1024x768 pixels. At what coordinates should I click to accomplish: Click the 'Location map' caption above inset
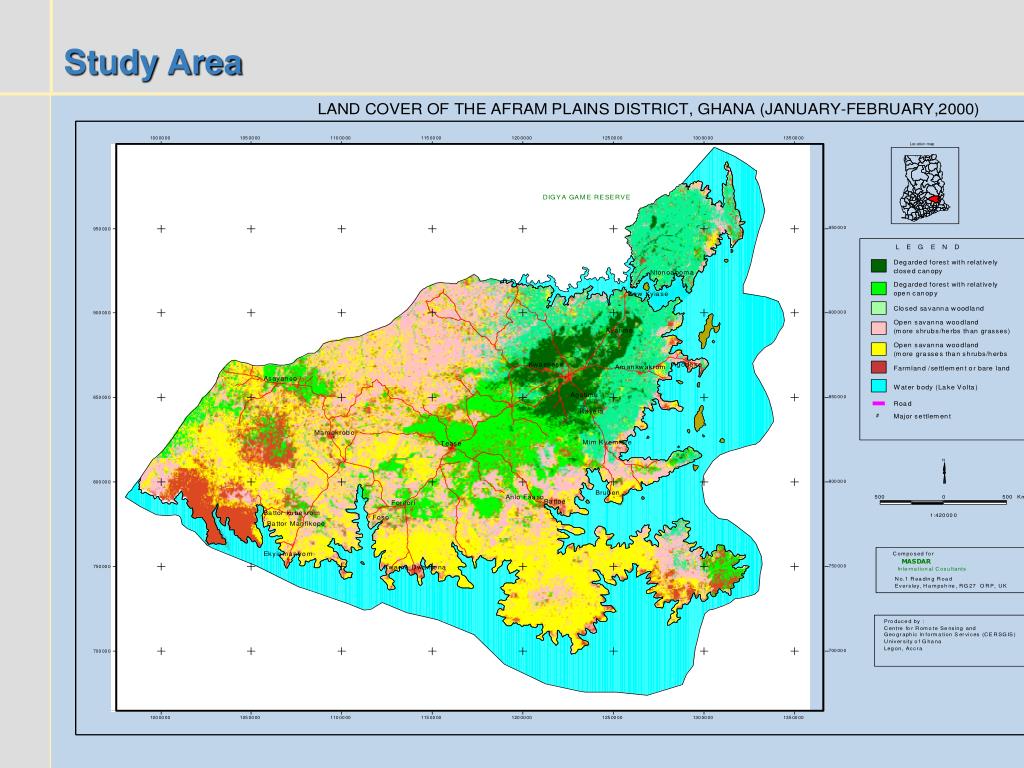[x=921, y=144]
